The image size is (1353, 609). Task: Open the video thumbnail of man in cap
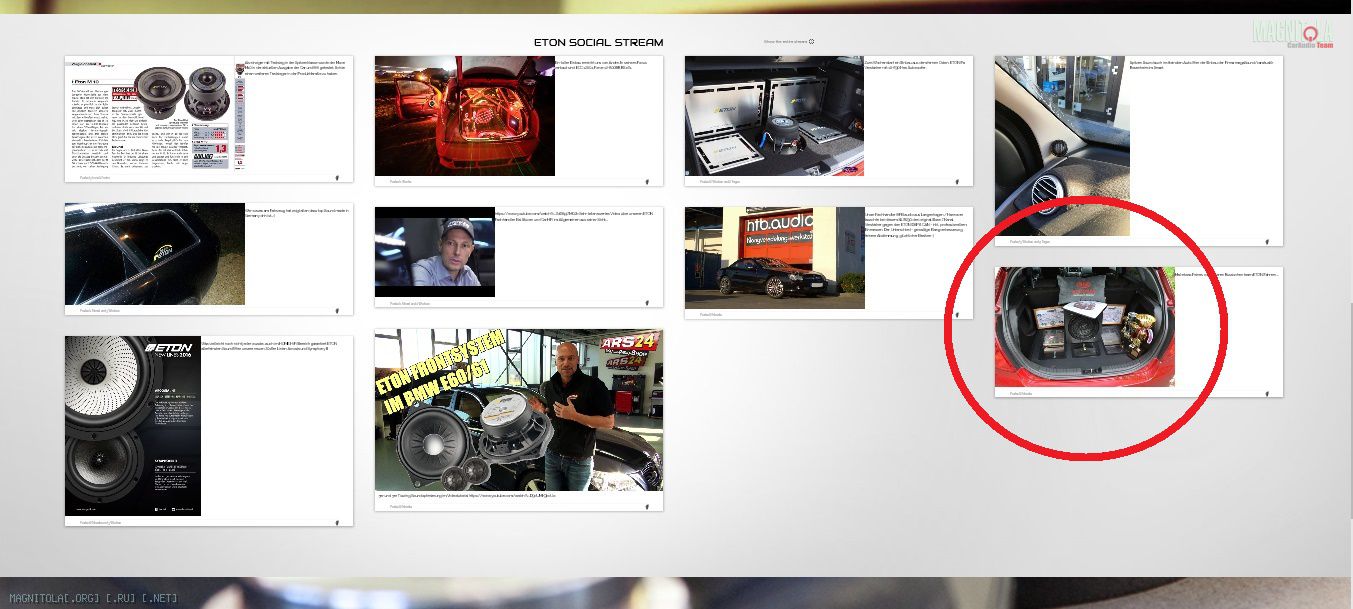coord(434,252)
